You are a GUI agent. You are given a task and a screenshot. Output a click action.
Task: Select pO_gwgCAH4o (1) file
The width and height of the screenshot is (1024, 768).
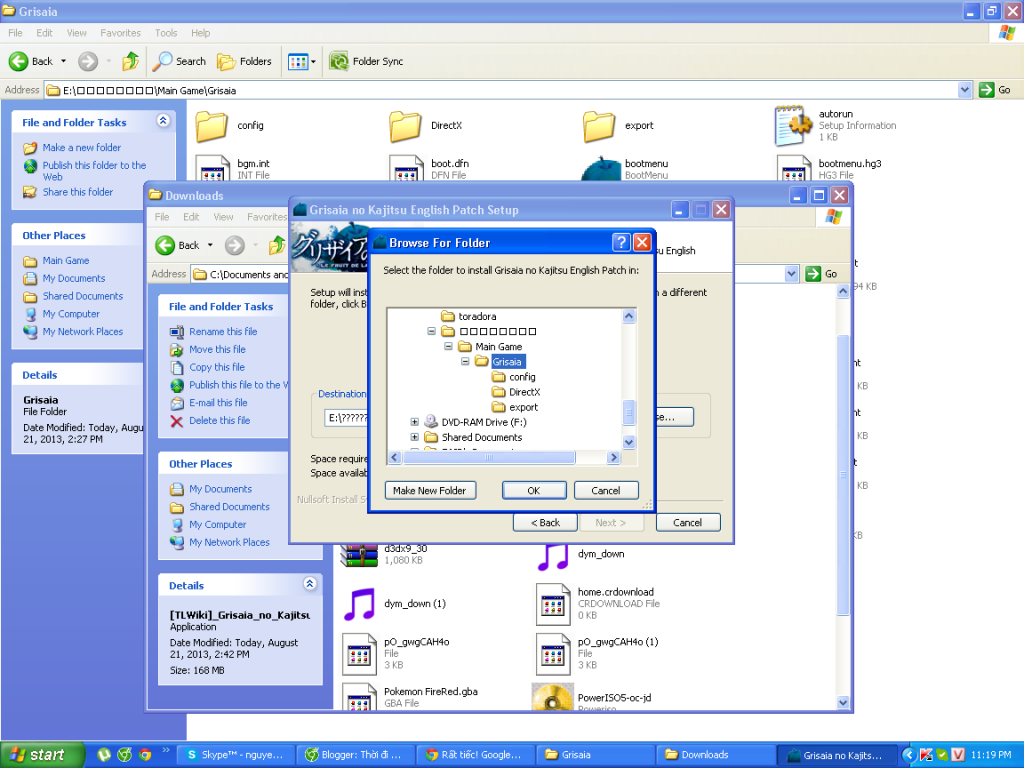point(598,653)
